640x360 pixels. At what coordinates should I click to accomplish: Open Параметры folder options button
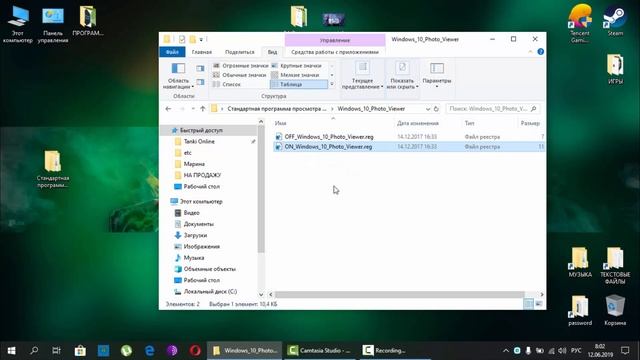point(437,75)
